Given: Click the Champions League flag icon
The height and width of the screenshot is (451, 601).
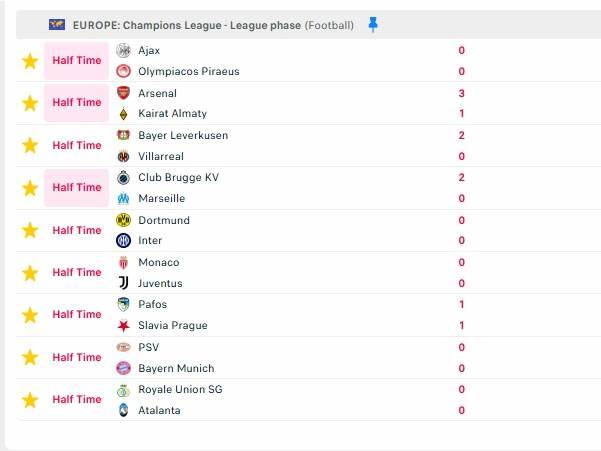Looking at the screenshot, I should pyautogui.click(x=57, y=24).
